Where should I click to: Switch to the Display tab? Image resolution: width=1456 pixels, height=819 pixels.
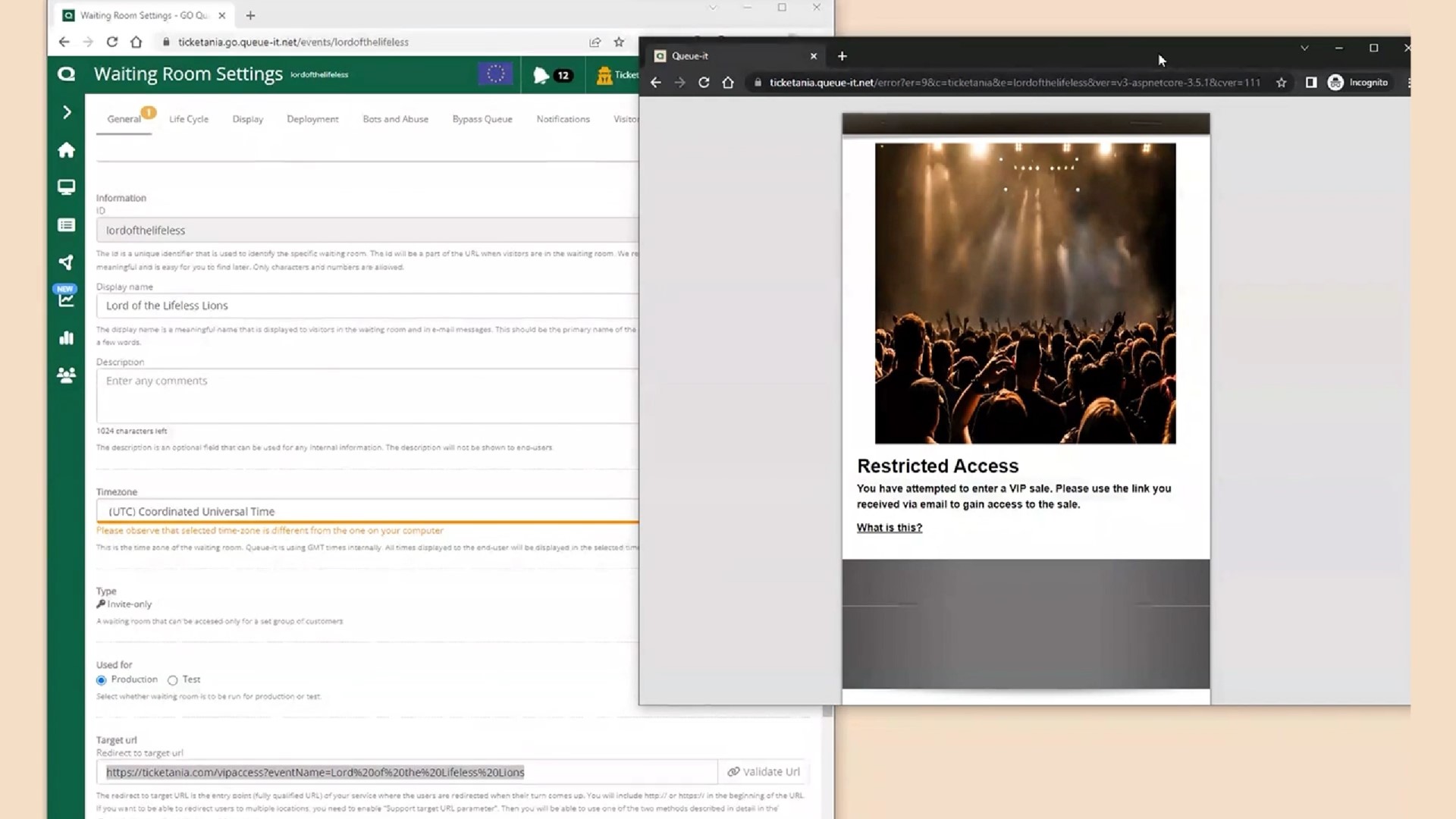[248, 119]
